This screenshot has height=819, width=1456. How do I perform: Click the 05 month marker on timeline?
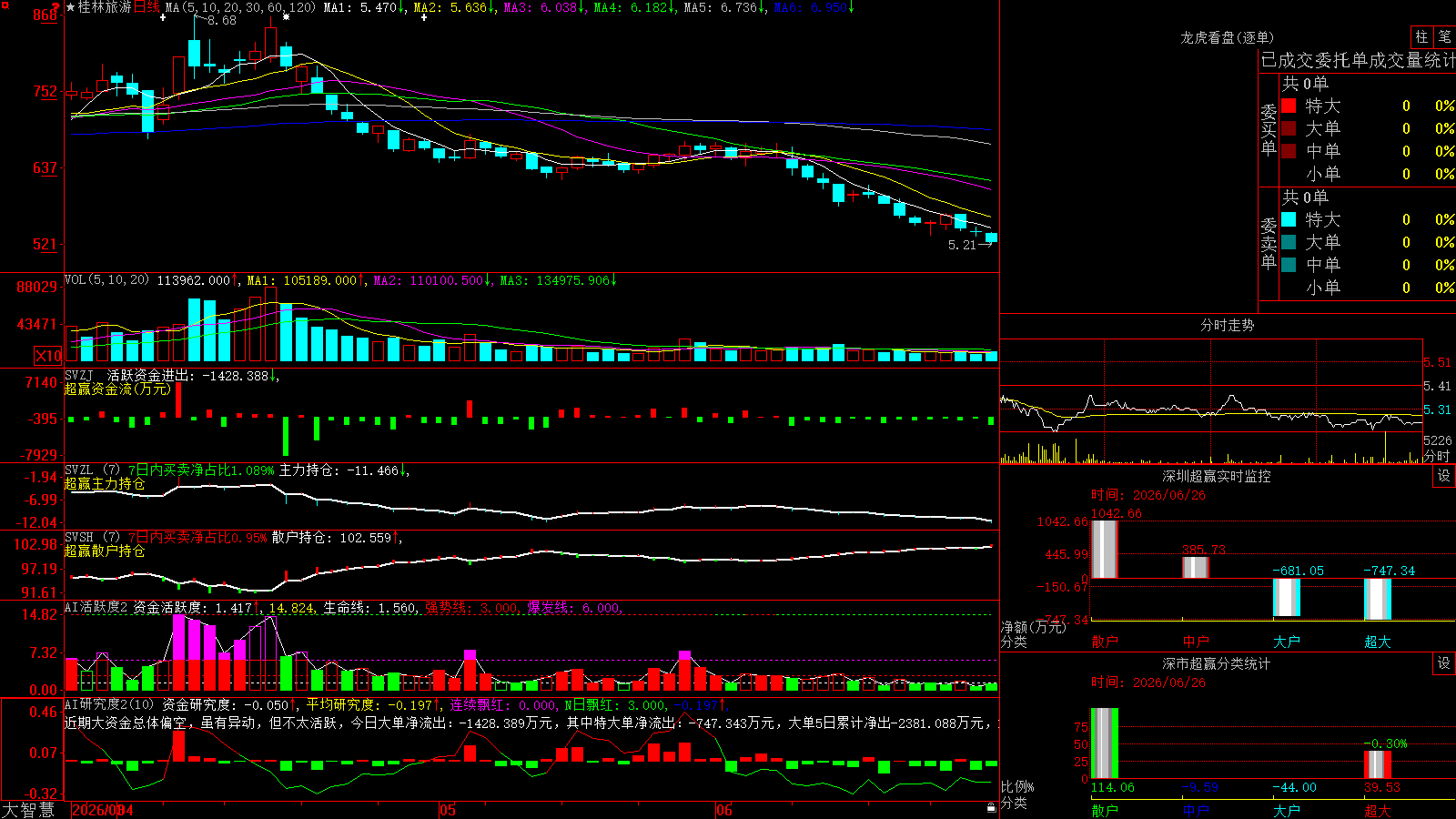447,810
